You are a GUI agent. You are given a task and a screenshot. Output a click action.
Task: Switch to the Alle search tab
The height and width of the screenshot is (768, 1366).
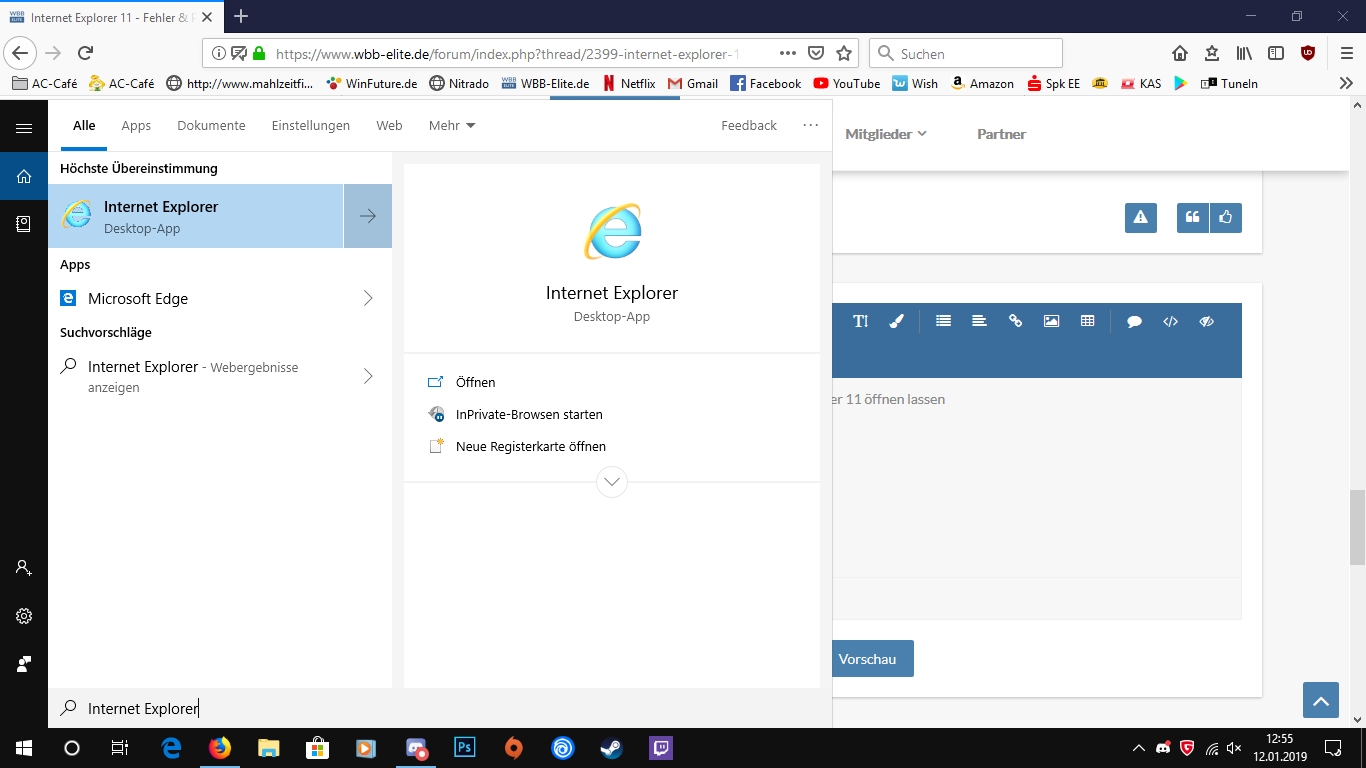coord(84,125)
